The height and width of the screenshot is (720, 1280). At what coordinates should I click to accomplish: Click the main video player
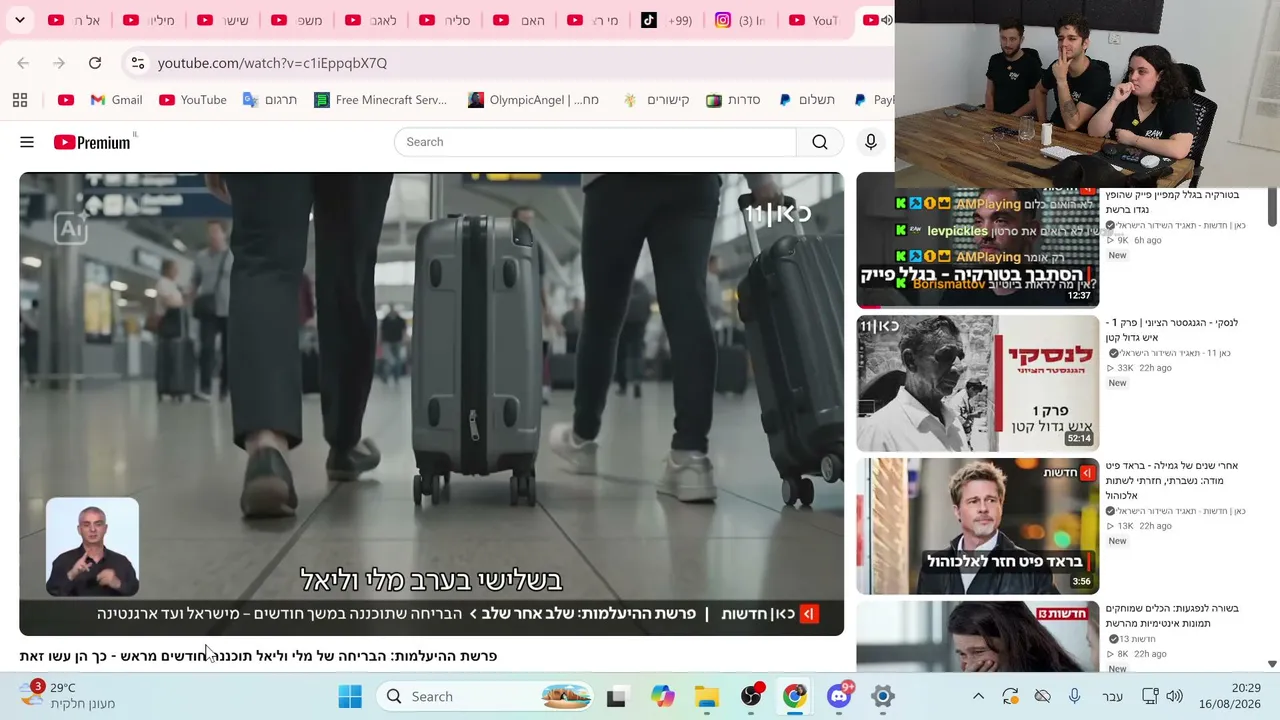point(431,404)
